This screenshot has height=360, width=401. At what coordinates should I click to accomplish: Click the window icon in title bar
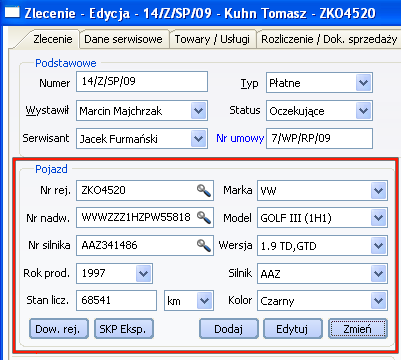12,13
